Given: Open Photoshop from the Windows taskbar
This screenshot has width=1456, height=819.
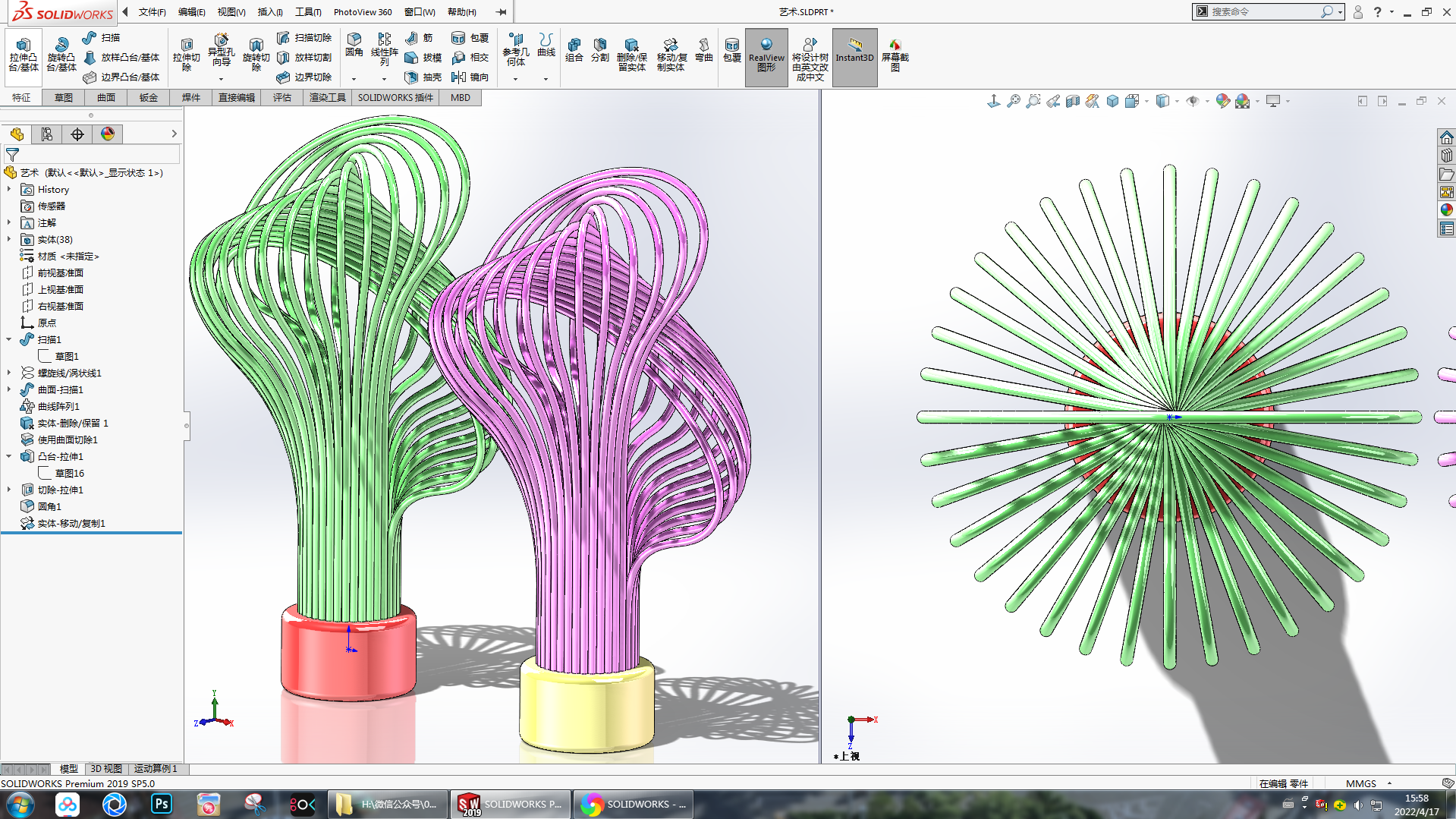Looking at the screenshot, I should click(162, 804).
